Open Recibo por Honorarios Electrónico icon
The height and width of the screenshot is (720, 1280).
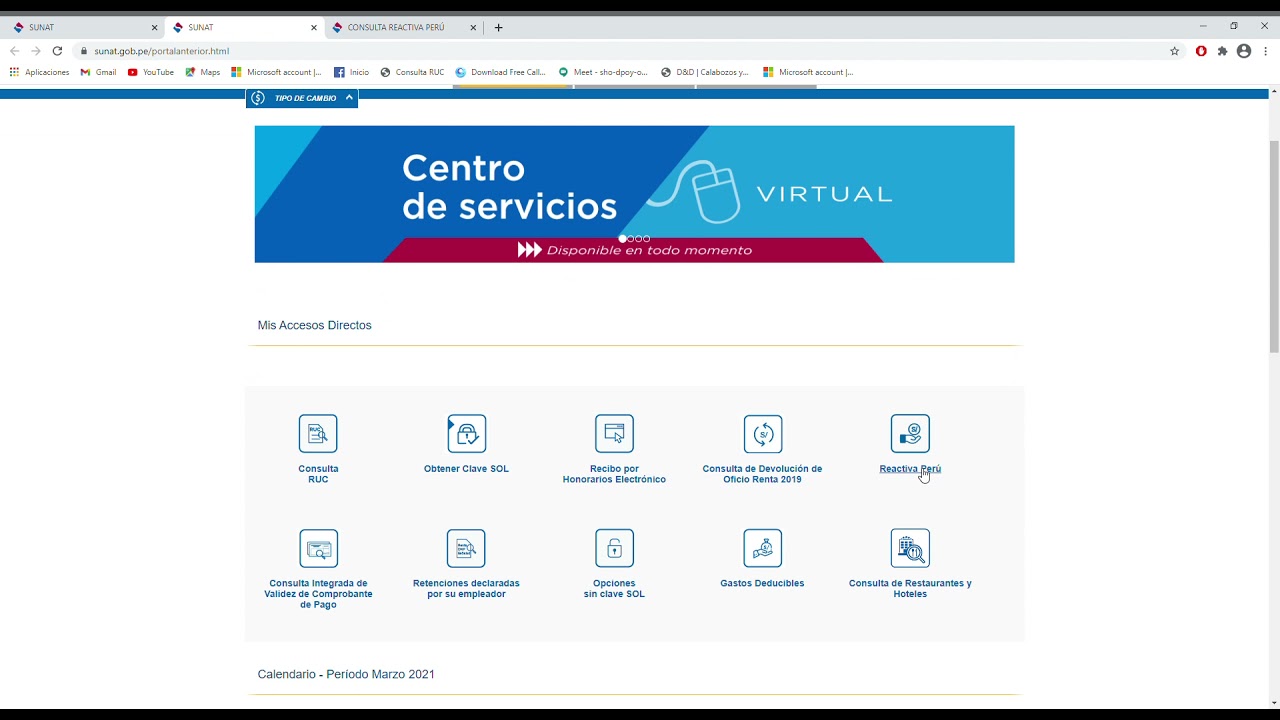(614, 434)
